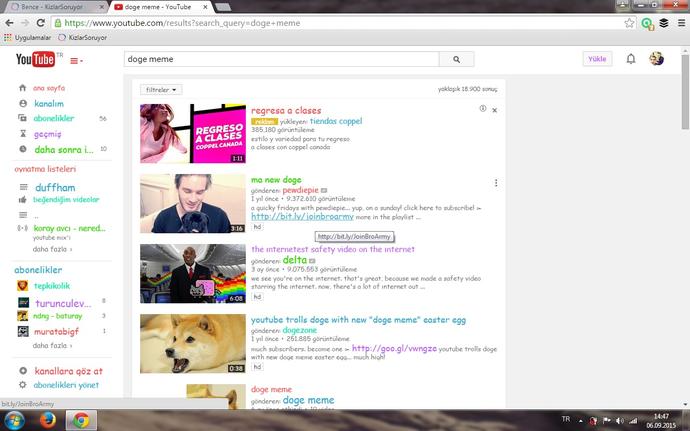Click the search magnifier button
This screenshot has width=690, height=431.
pos(456,59)
